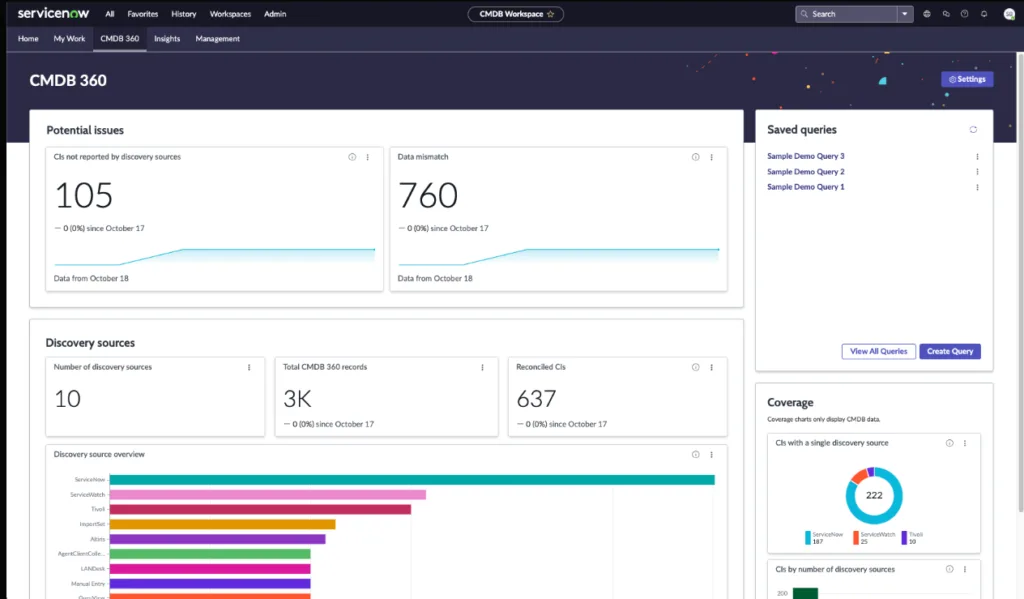Toggle ServiceNow legend item in donut chart

824,535
